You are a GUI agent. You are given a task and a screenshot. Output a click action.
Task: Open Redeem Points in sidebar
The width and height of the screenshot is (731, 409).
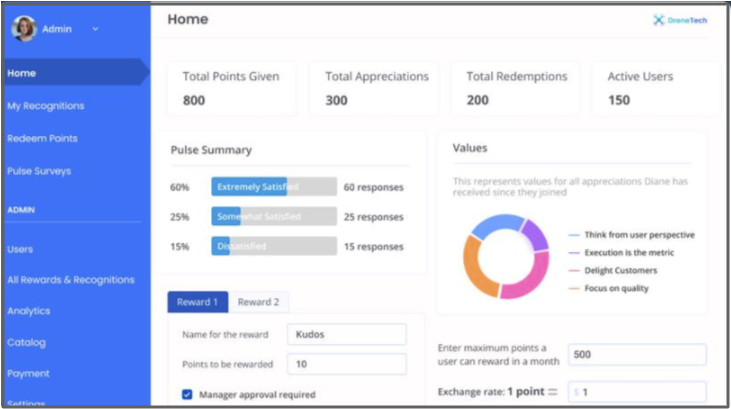tap(42, 138)
